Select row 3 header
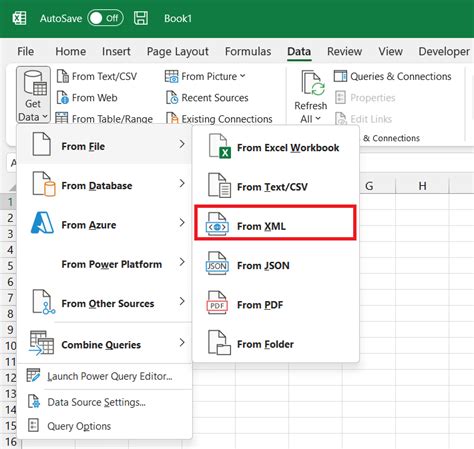The image size is (474, 449). coord(10,234)
